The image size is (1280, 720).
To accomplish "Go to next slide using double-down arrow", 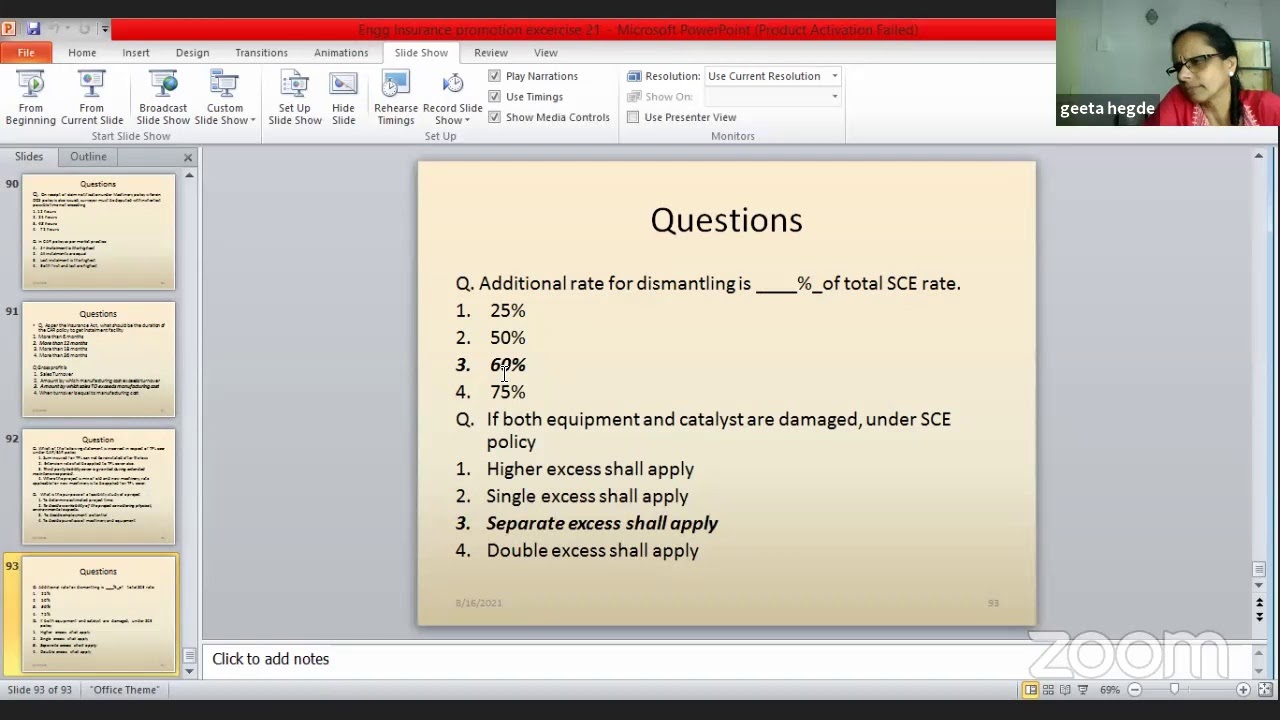I will (1259, 616).
